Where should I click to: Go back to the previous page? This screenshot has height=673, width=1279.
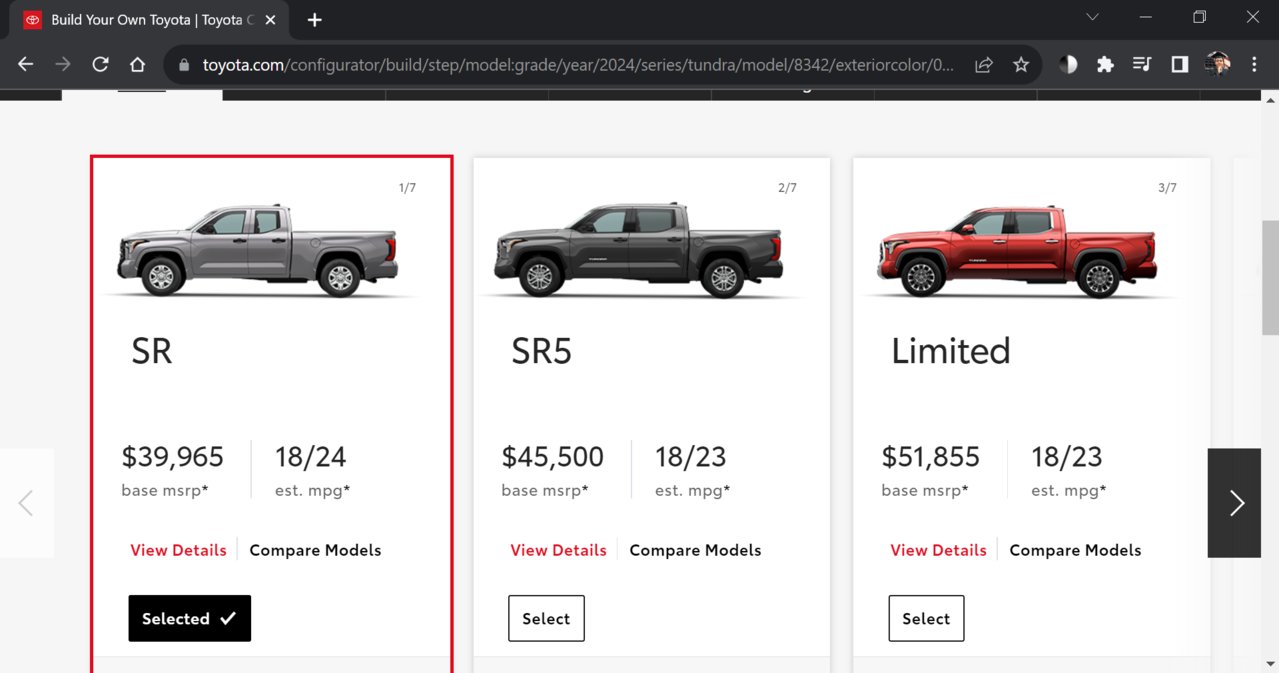coord(26,64)
